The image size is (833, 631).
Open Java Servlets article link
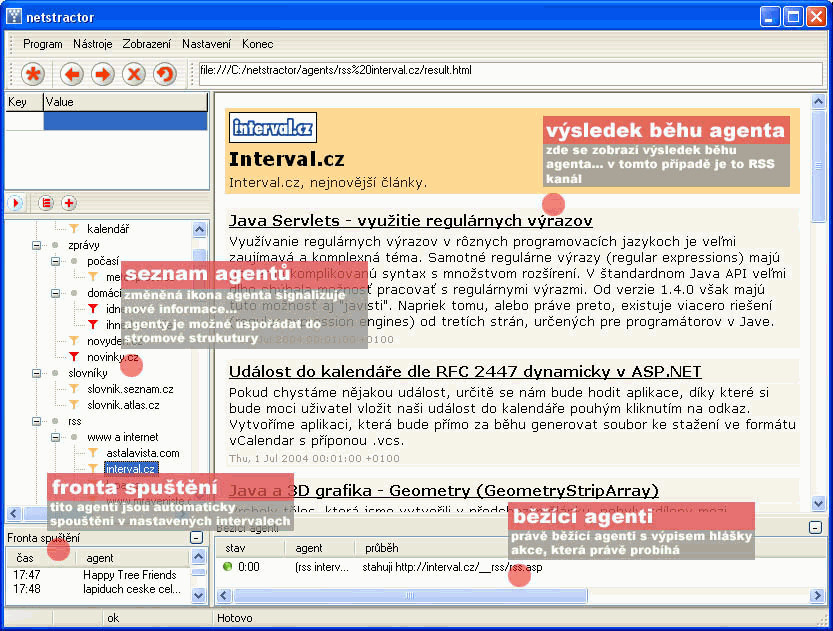click(x=411, y=220)
